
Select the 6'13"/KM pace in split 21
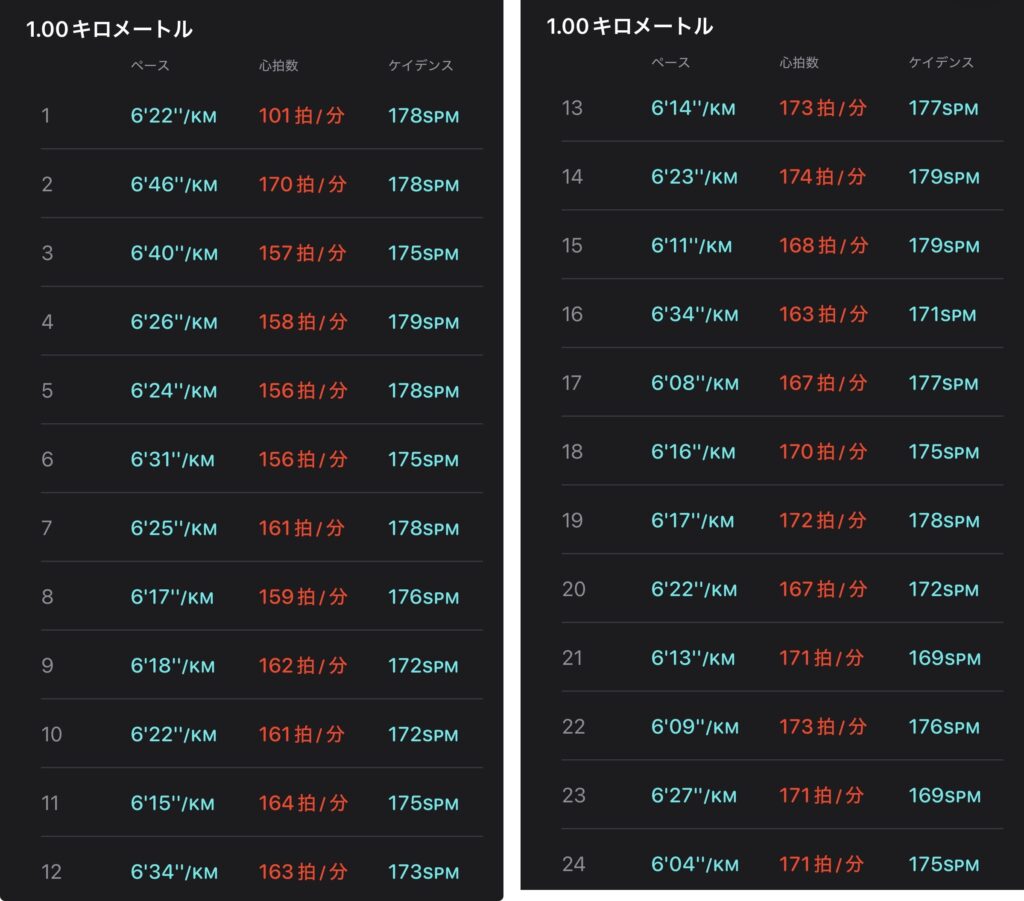point(693,657)
